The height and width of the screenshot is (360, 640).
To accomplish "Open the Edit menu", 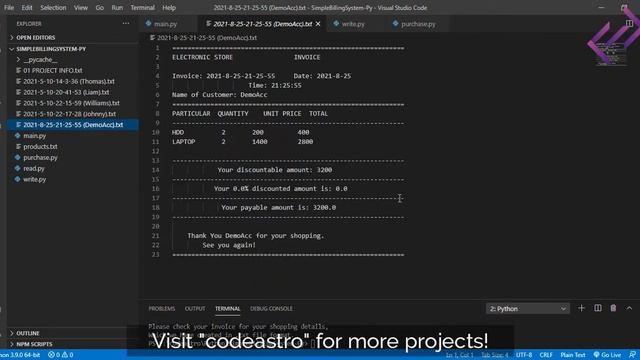I will click(x=27, y=8).
